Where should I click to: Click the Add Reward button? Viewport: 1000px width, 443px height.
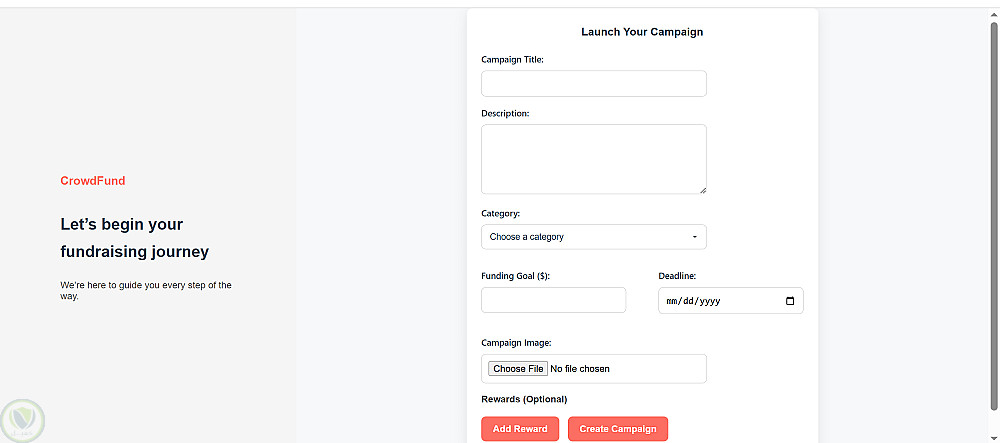[x=520, y=429]
